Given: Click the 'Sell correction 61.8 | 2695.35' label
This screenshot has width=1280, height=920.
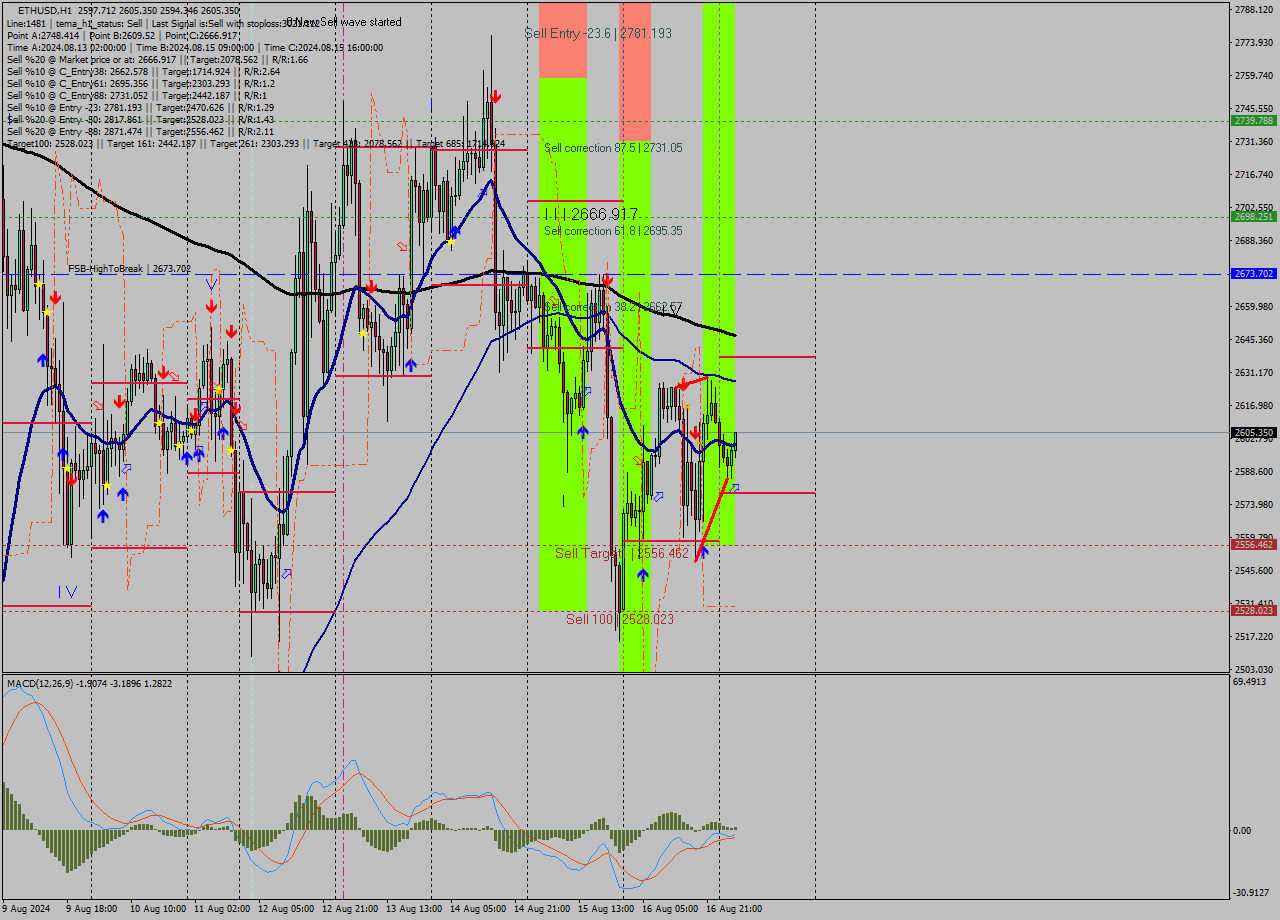Looking at the screenshot, I should coord(613,231).
